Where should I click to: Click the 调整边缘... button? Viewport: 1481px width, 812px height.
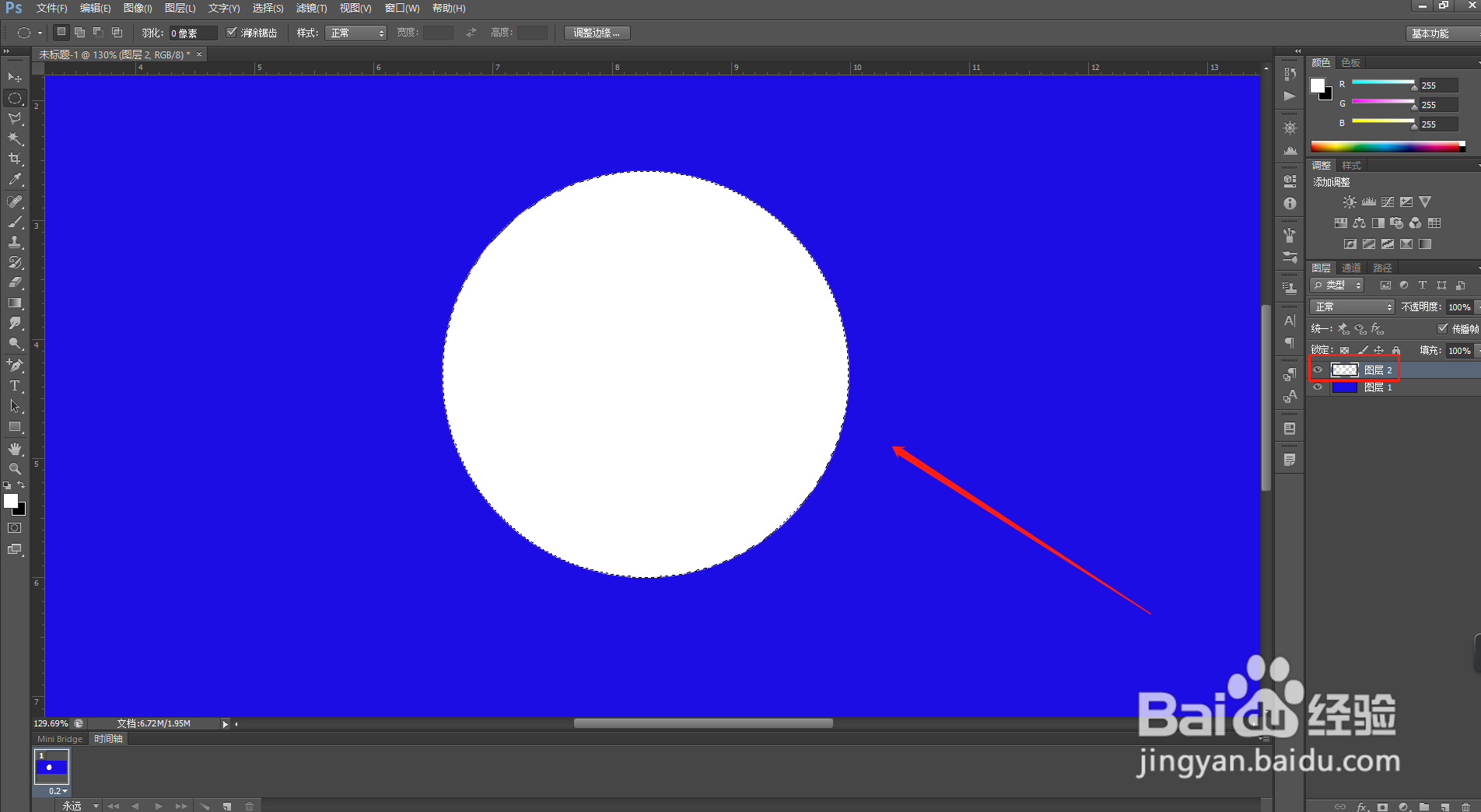(597, 33)
